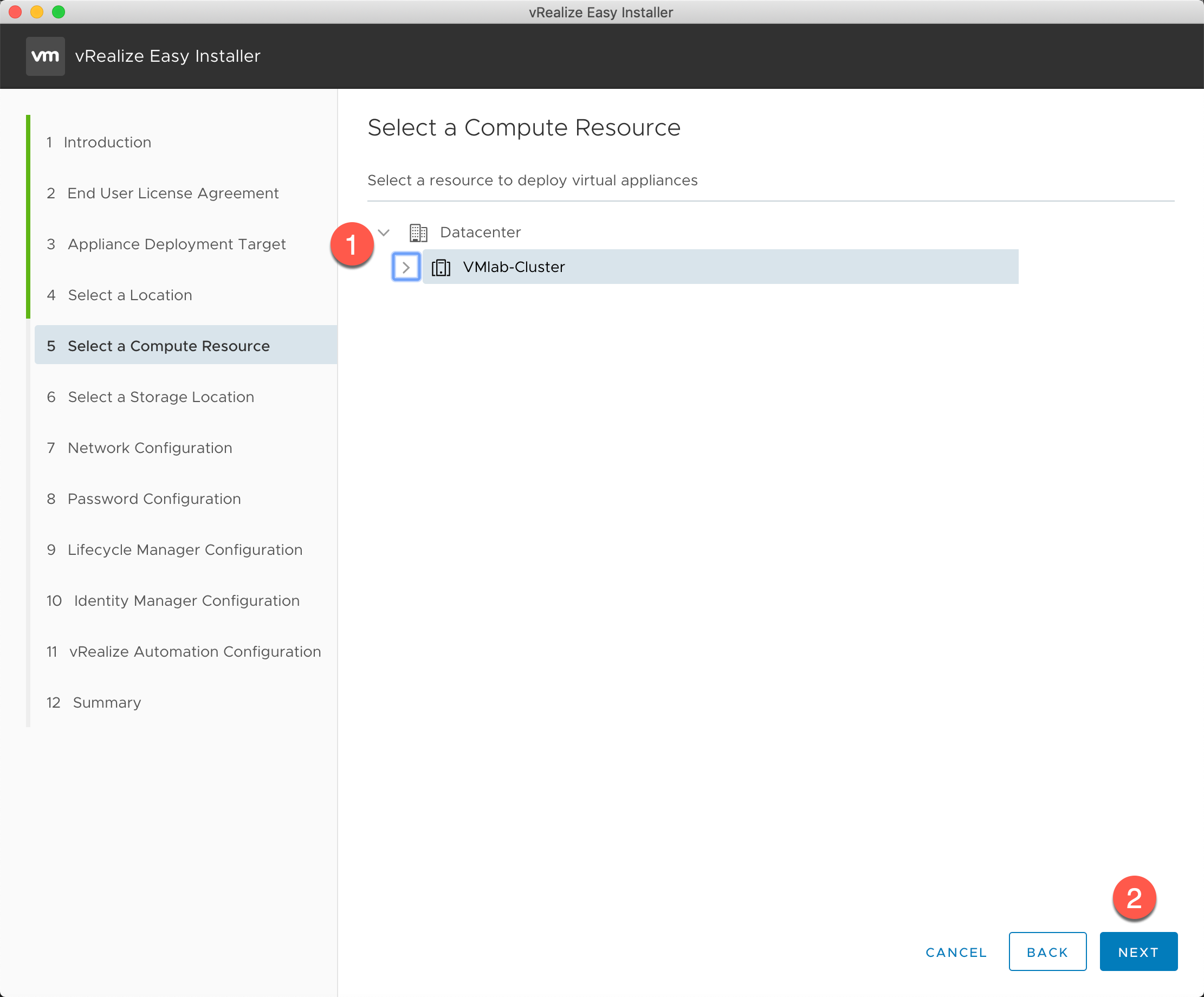Go to step 1 Introduction
This screenshot has height=997, width=1204.
coord(99,142)
